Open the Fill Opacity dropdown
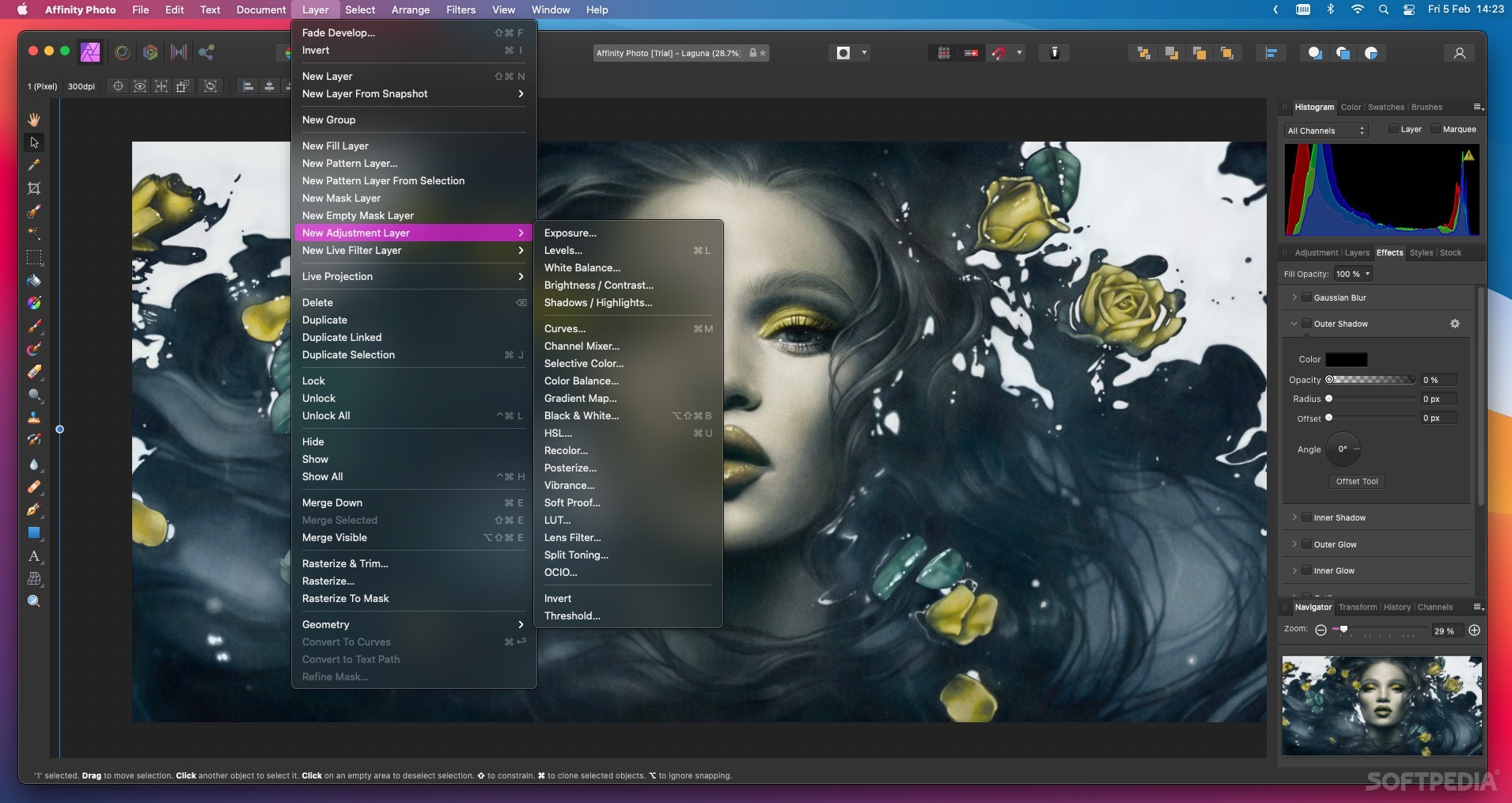This screenshot has width=1512, height=803. click(1354, 275)
